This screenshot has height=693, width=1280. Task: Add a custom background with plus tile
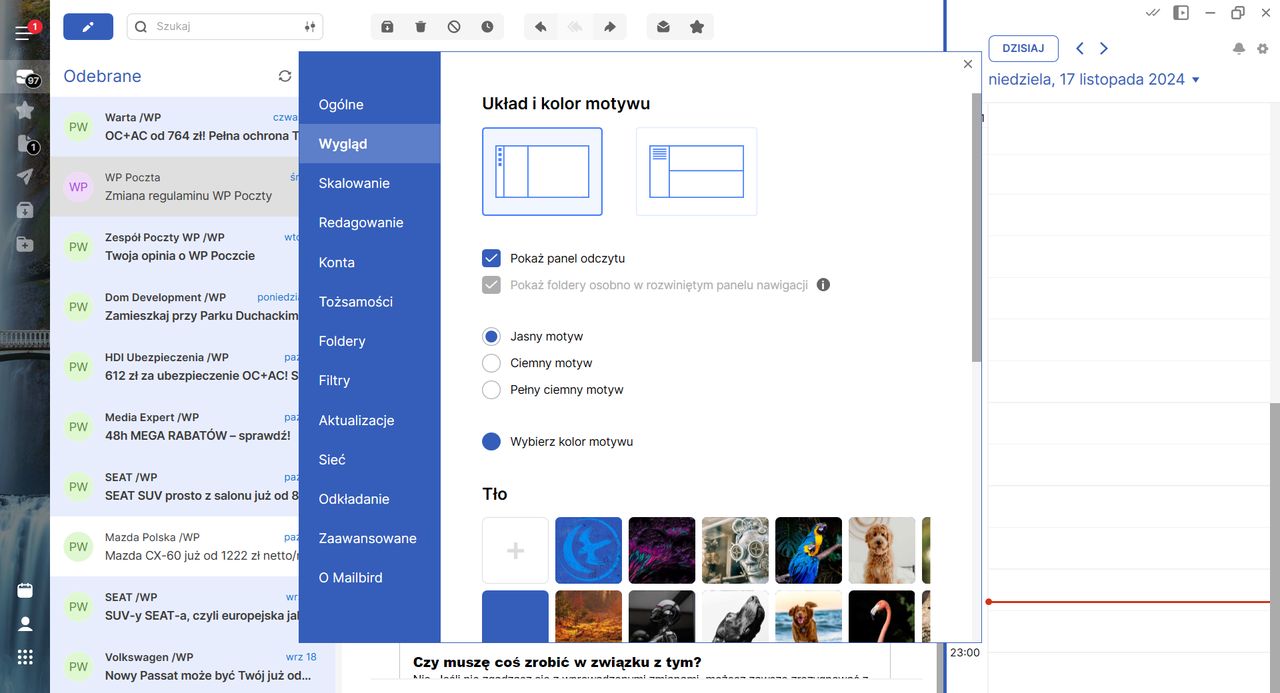tap(515, 550)
